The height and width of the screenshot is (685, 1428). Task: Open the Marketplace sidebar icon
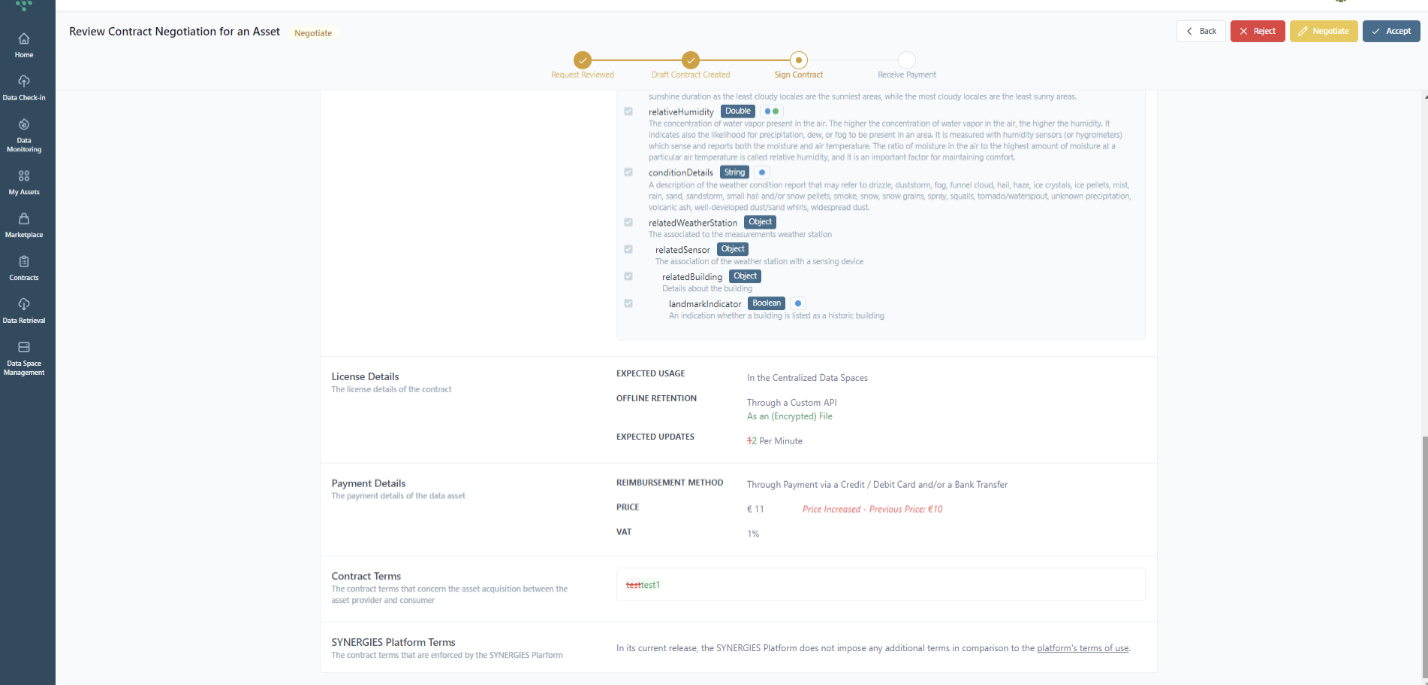tap(24, 219)
